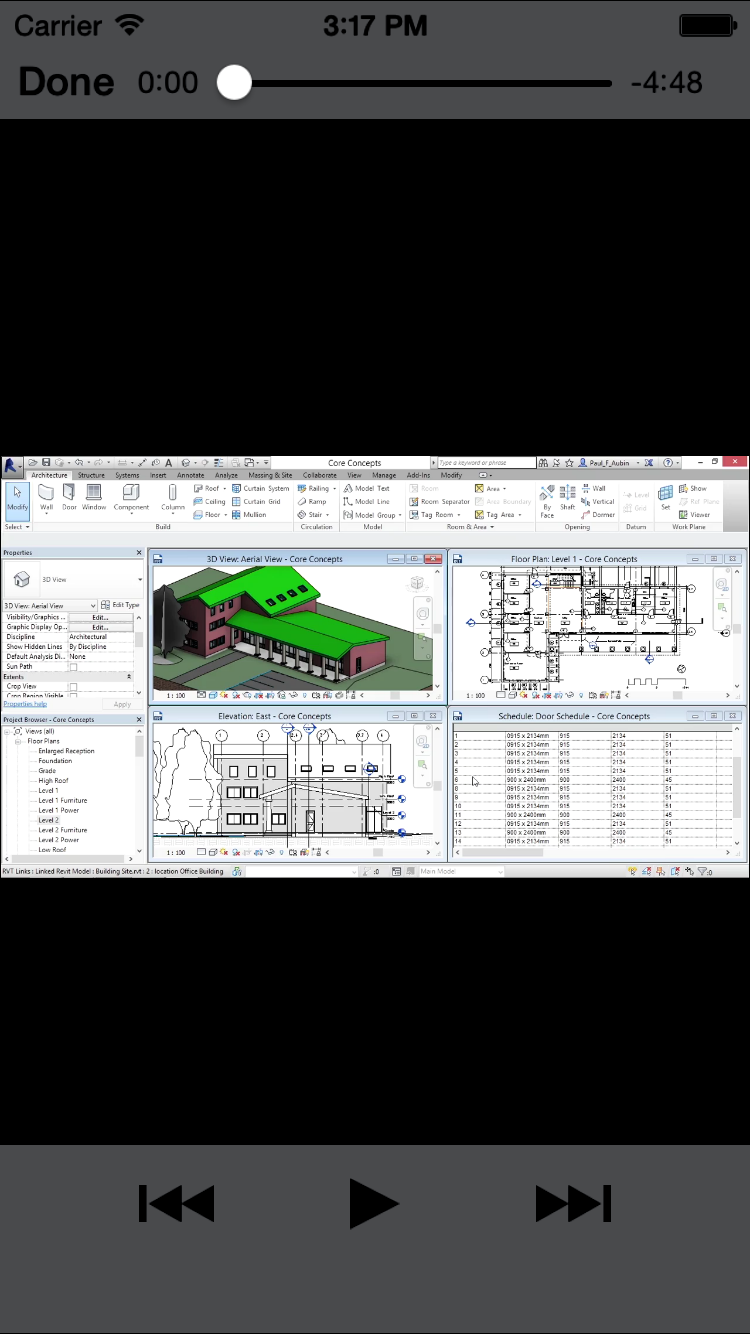Click Edit for Visibility/Graphics overrides
750x1334 pixels.
click(x=101, y=617)
